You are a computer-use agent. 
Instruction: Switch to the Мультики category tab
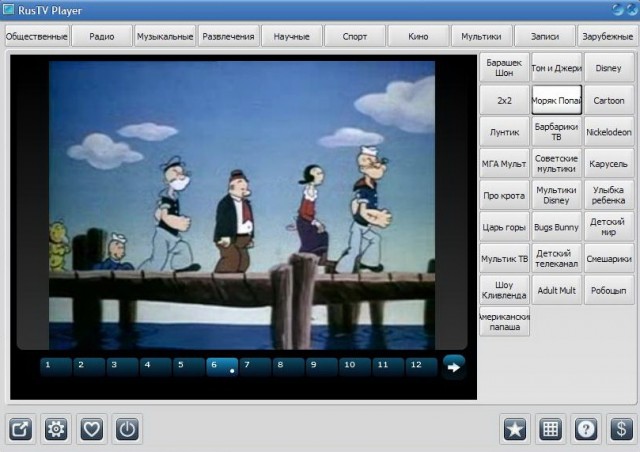pyautogui.click(x=481, y=37)
